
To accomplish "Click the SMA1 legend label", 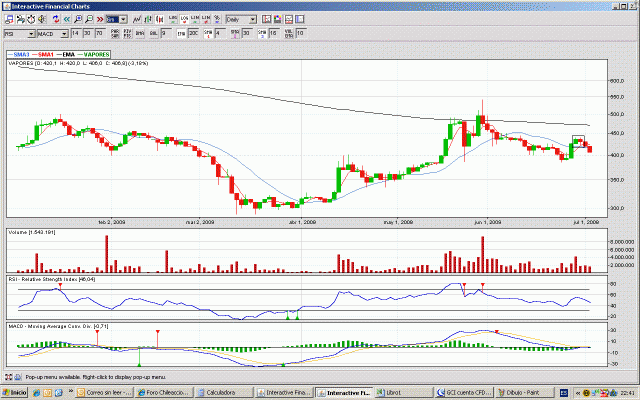I will [x=46, y=54].
